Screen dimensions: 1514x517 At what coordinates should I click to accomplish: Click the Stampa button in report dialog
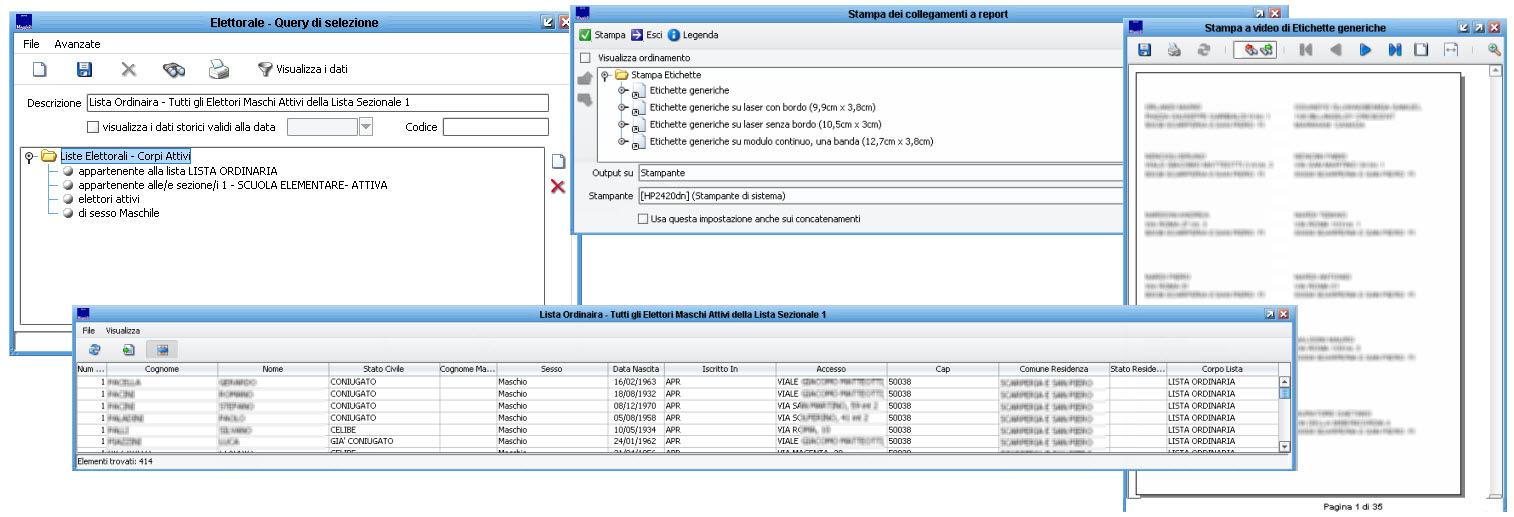[x=602, y=35]
